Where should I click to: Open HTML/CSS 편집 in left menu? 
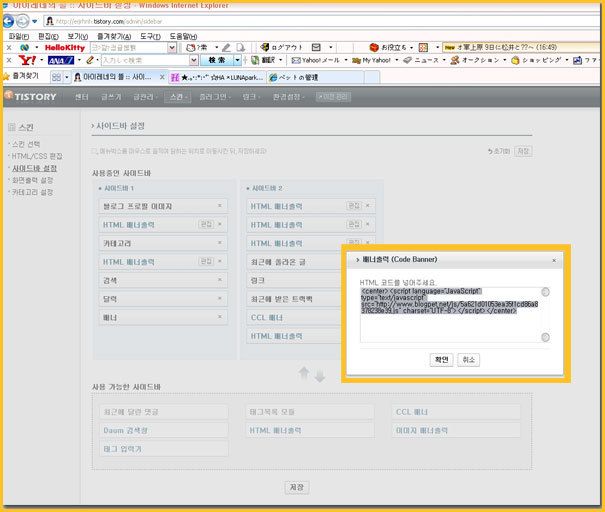coord(37,156)
